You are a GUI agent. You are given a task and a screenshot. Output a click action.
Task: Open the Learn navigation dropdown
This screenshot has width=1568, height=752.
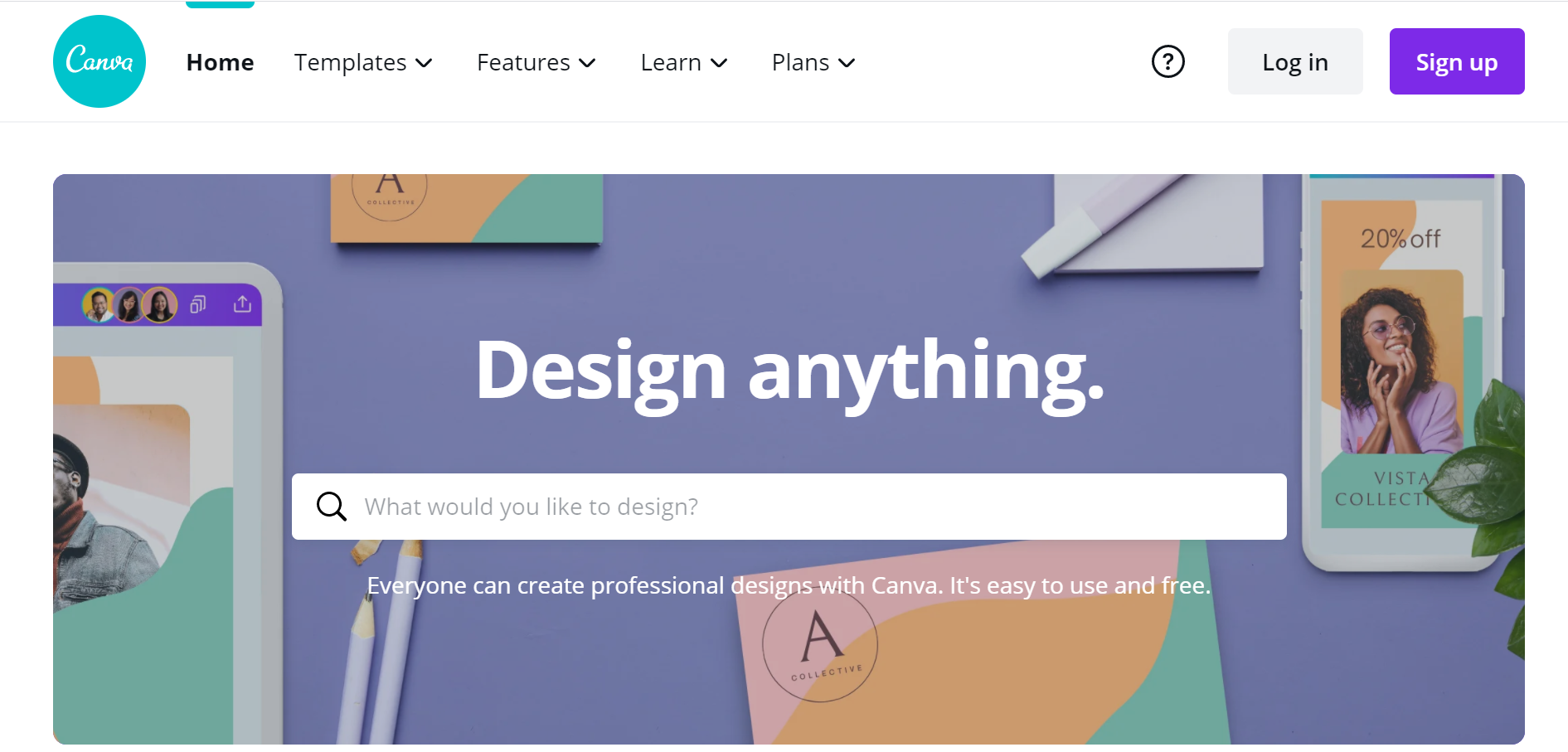pyautogui.click(x=683, y=62)
